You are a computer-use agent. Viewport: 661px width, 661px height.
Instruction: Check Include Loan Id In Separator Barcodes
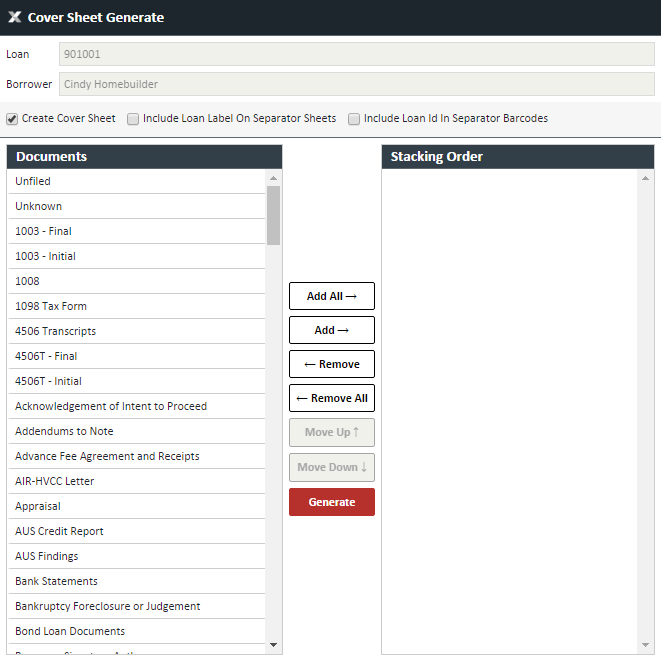click(x=354, y=119)
